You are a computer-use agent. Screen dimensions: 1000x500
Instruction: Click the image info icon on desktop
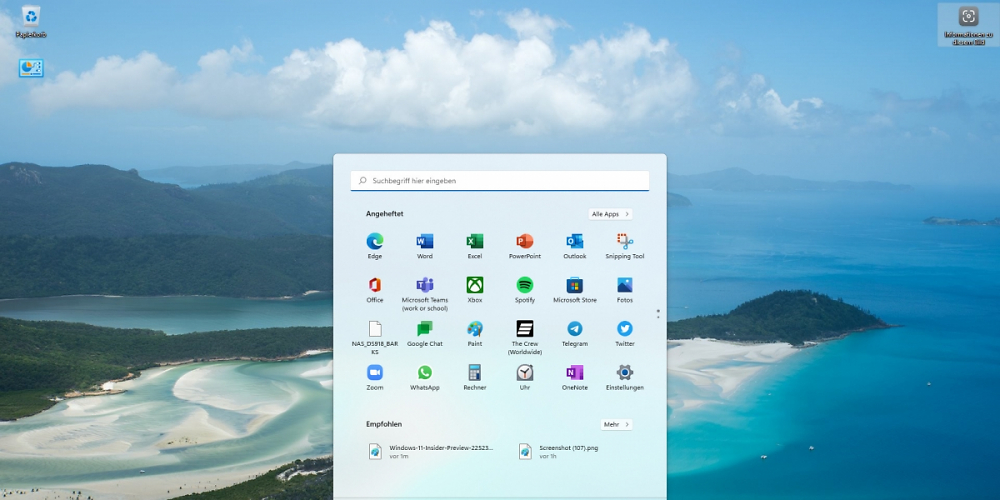tap(968, 24)
